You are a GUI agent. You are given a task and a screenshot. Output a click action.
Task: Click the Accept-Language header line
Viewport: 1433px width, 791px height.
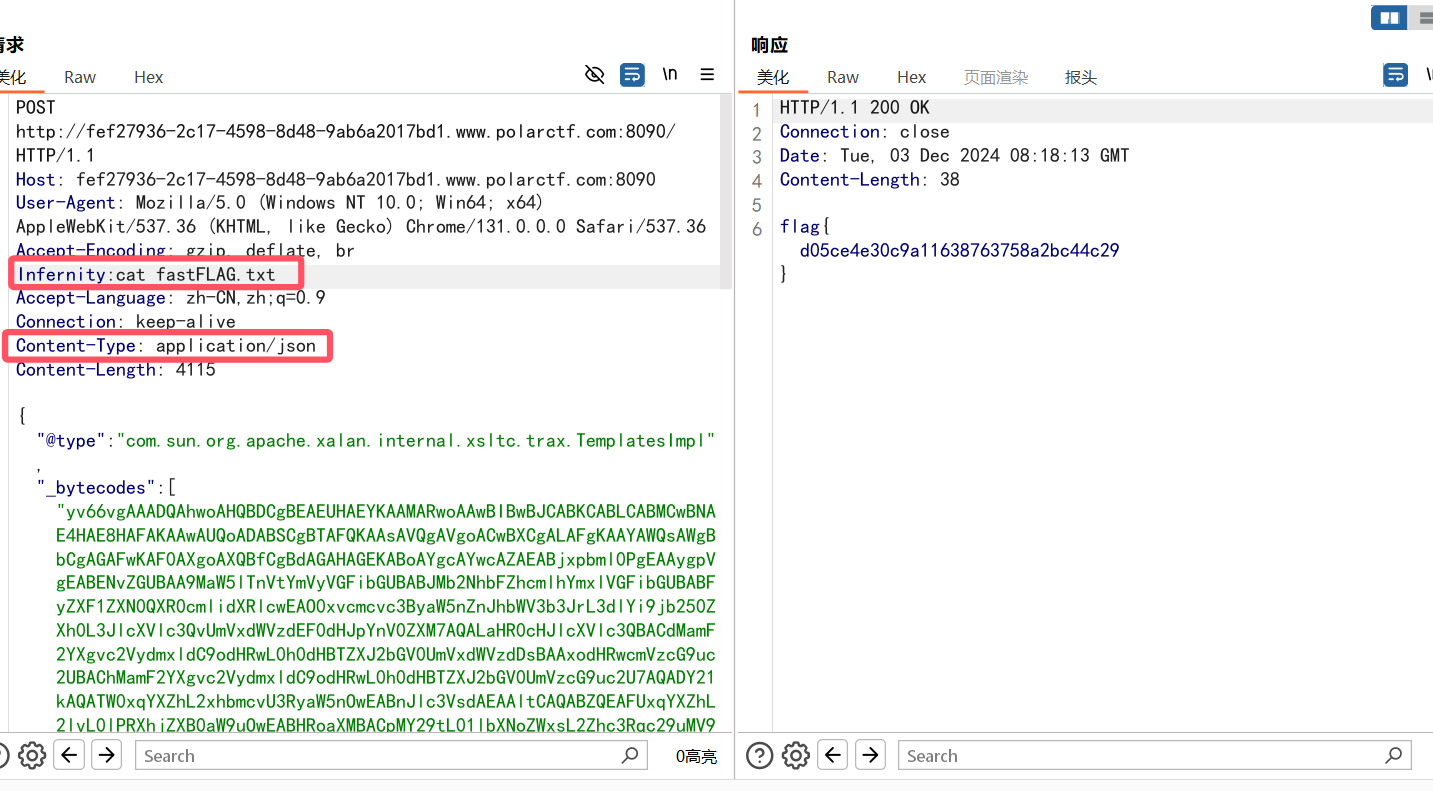[x=171, y=298]
